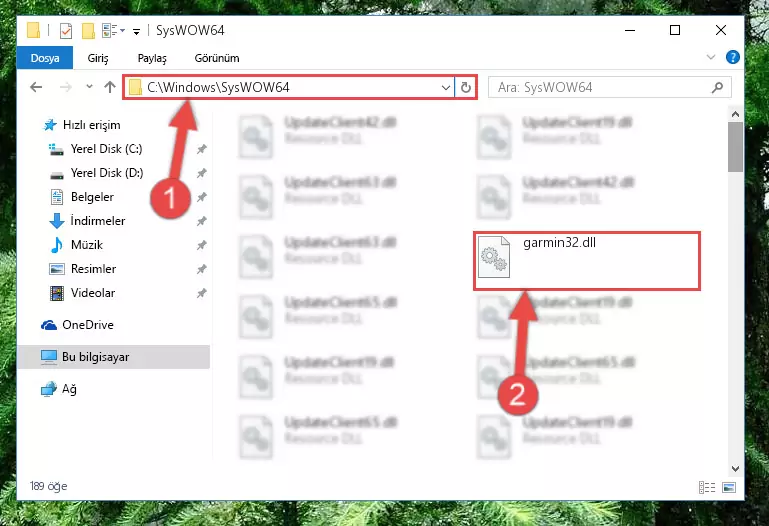Switch to the Paylaş ribbon tab
Viewport: 769px width, 526px height.
coord(152,58)
